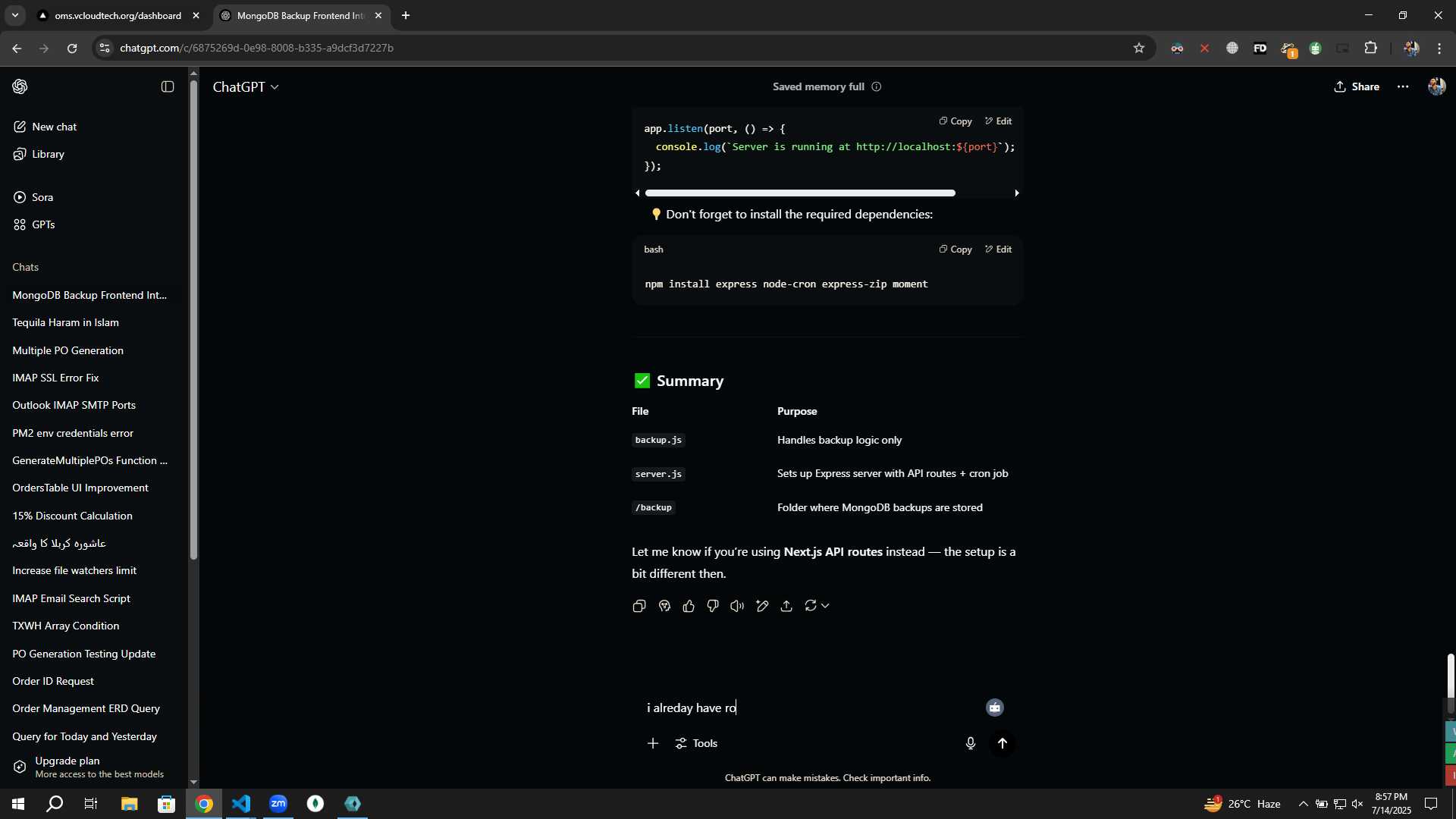Click the ChatGPT logo icon in sidebar
Screen dimensions: 1456x819
pos(20,86)
